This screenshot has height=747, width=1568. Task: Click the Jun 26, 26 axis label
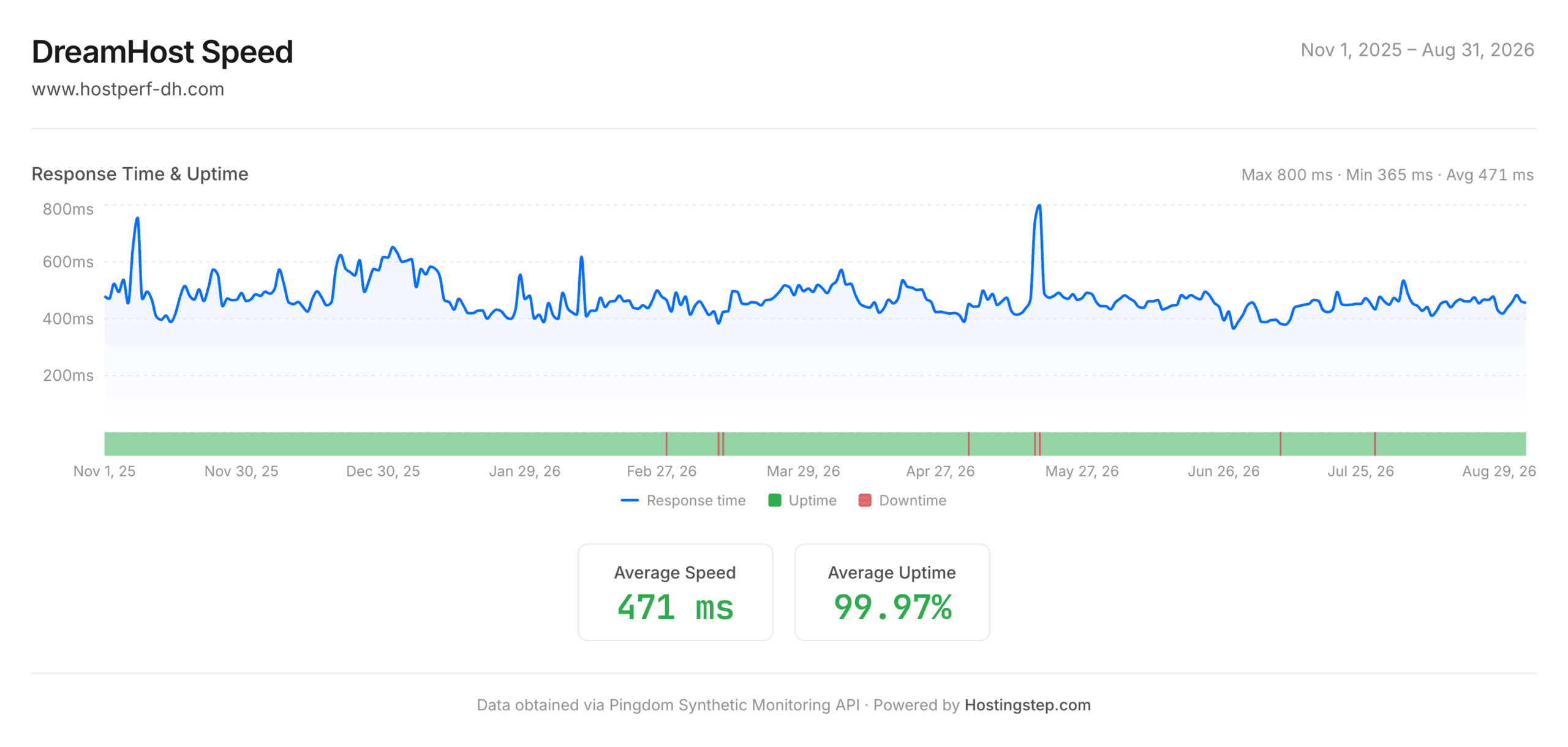pyautogui.click(x=1224, y=471)
